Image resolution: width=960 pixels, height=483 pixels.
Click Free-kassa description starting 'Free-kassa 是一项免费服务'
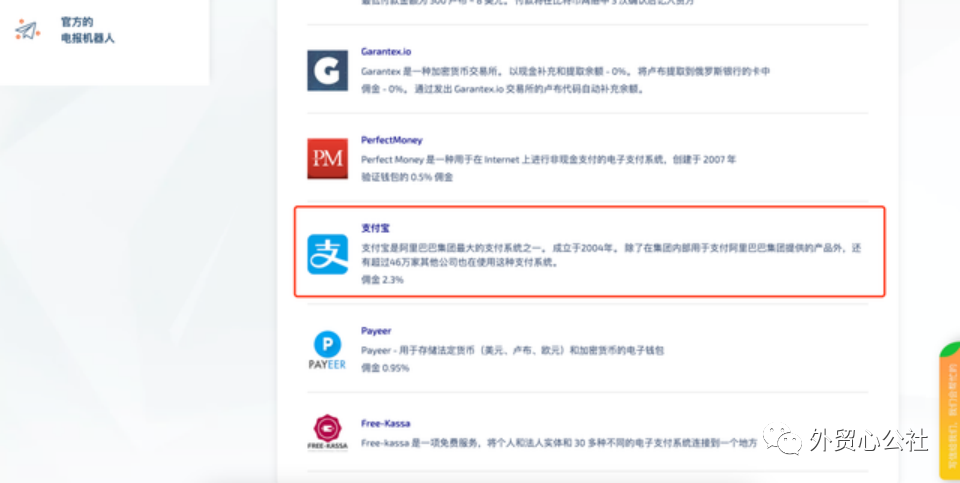tap(560, 443)
